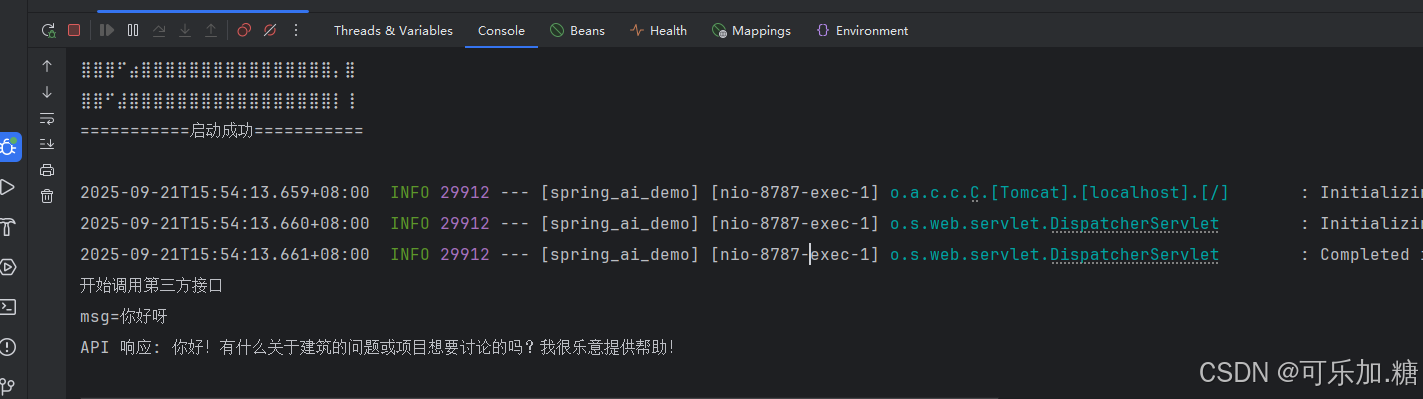Open the Terminal tool window
The image size is (1423, 399).
tap(8, 307)
